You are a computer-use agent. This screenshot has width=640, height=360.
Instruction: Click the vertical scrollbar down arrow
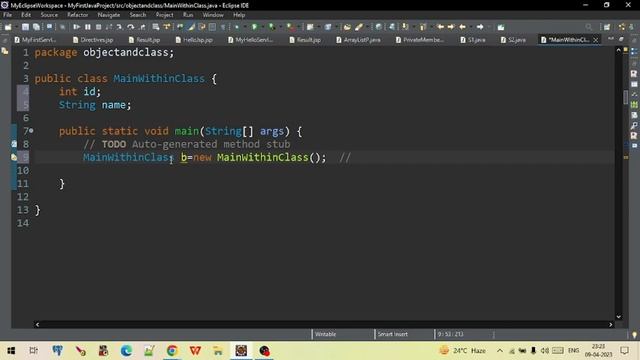(x=618, y=317)
